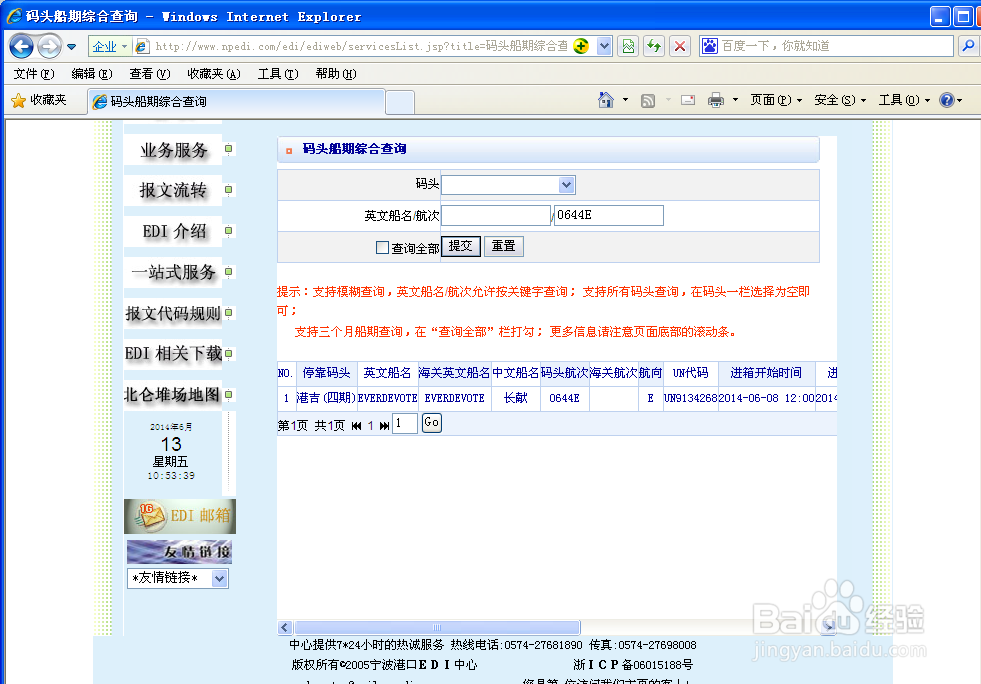Open the EDI 介绍 sidebar item
Image resolution: width=981 pixels, height=684 pixels.
[x=173, y=232]
